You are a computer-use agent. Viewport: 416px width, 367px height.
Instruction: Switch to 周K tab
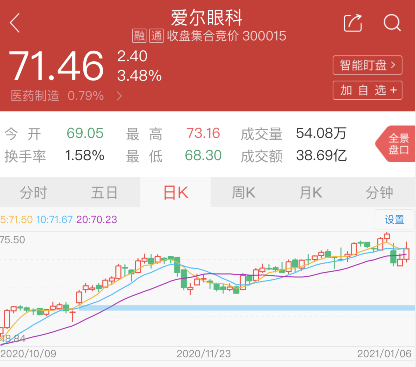click(x=244, y=193)
